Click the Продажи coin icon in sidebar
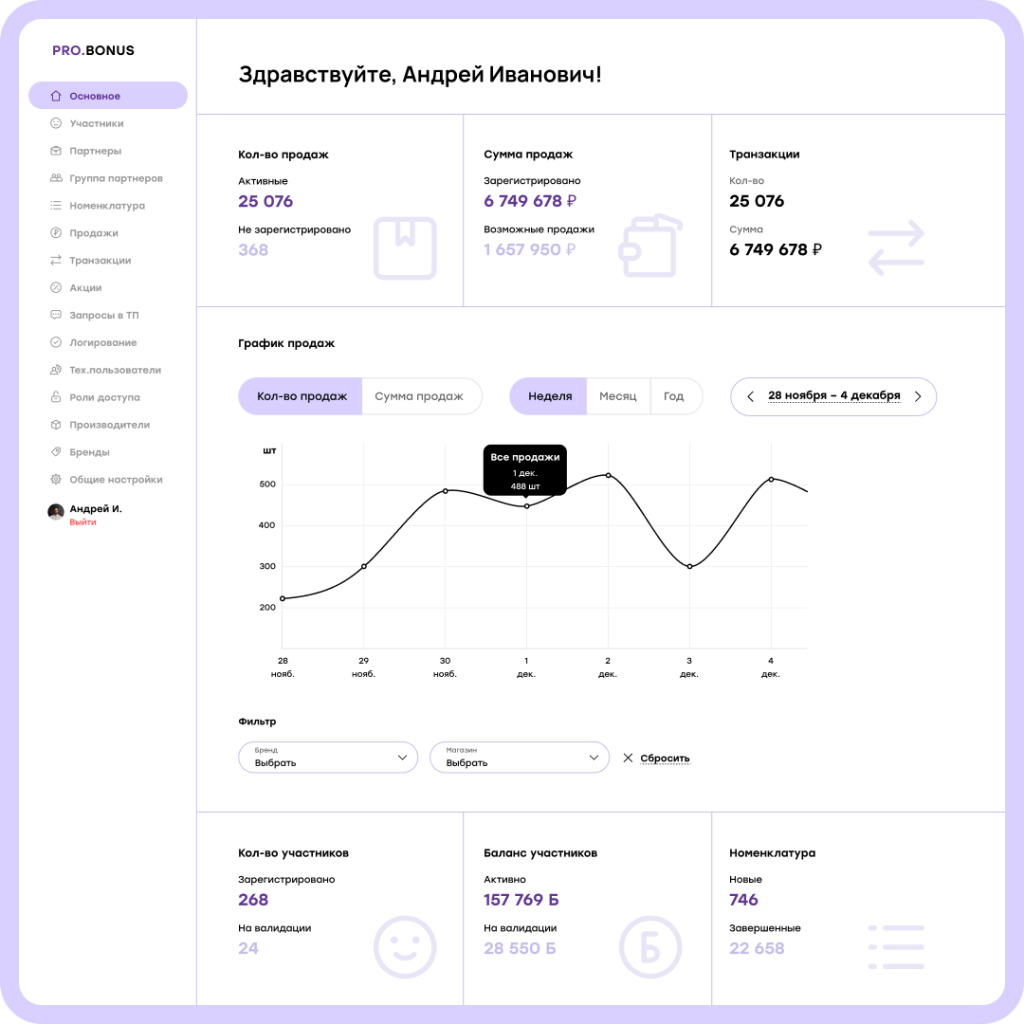This screenshot has width=1024, height=1024. [x=56, y=233]
